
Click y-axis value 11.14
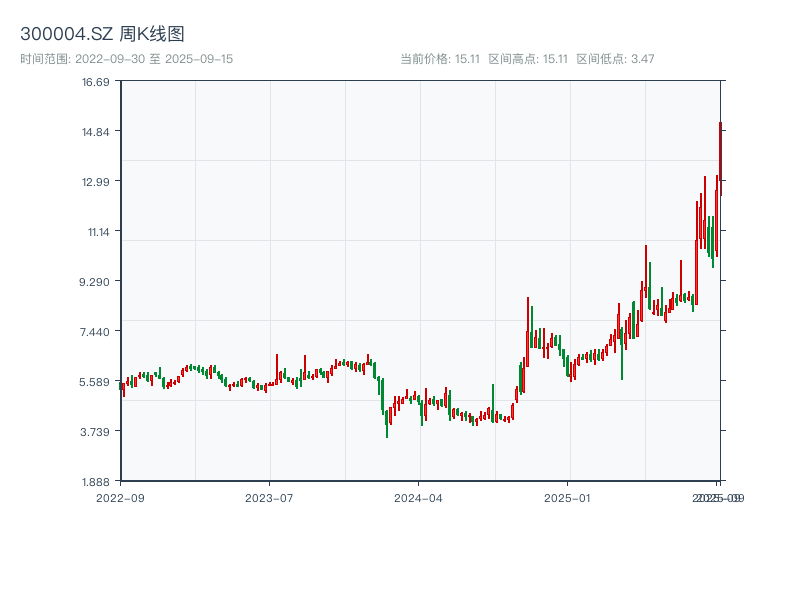pyautogui.click(x=98, y=232)
